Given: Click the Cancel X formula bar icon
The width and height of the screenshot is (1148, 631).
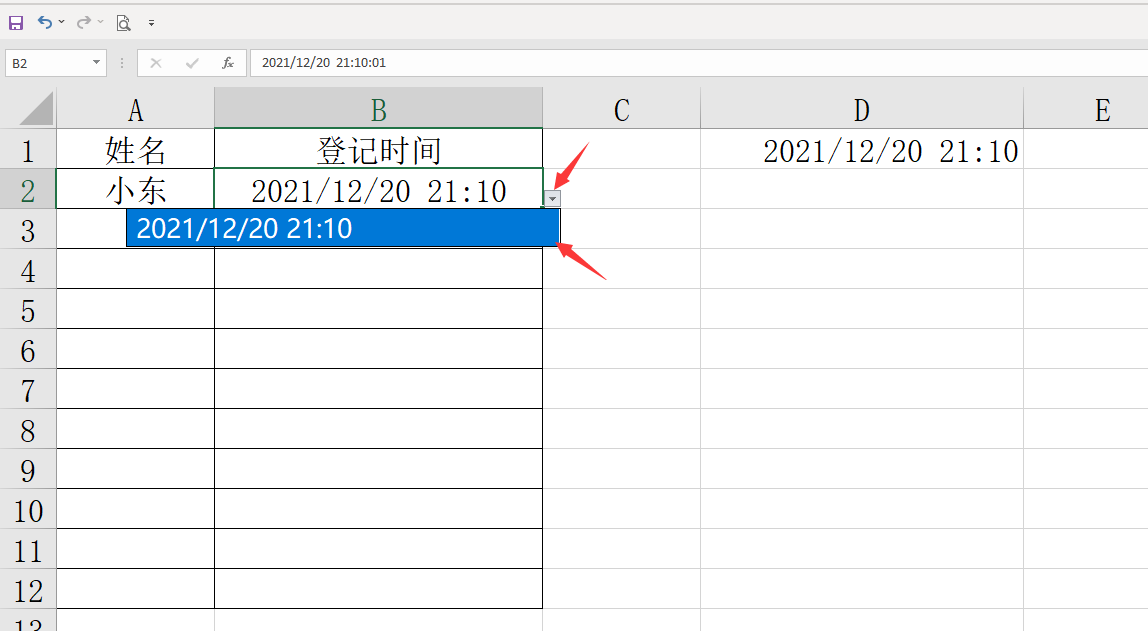Looking at the screenshot, I should pyautogui.click(x=156, y=63).
